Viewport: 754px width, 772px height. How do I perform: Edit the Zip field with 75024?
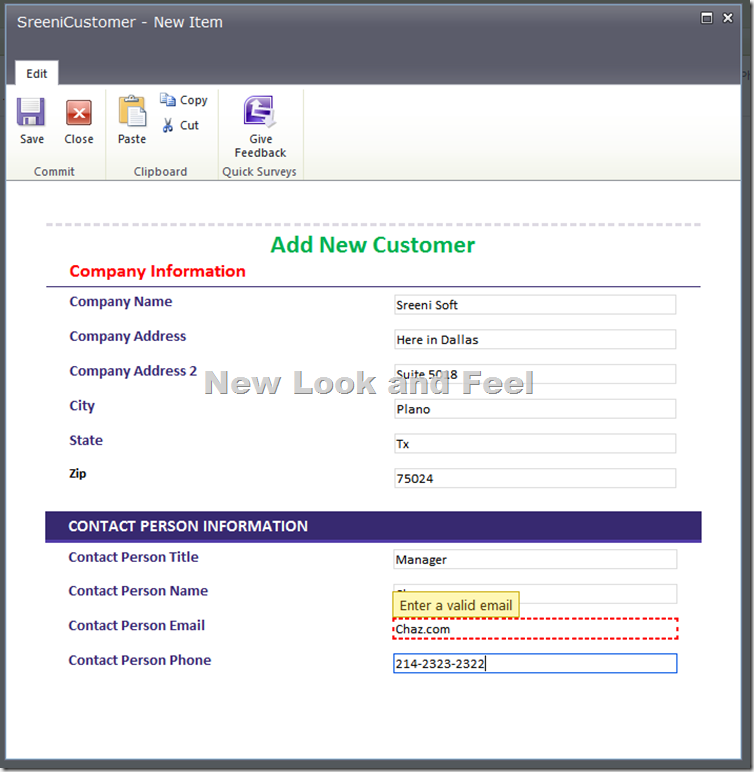click(x=535, y=479)
